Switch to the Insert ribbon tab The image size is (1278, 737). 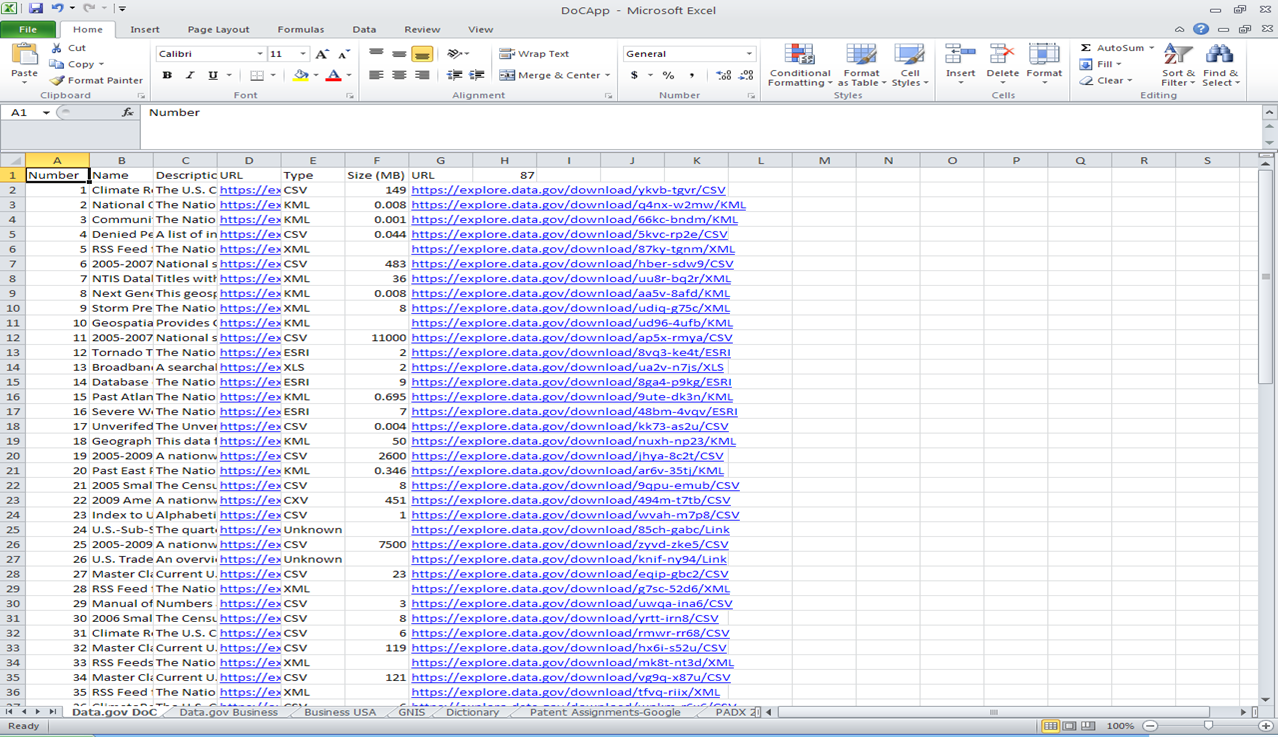145,29
